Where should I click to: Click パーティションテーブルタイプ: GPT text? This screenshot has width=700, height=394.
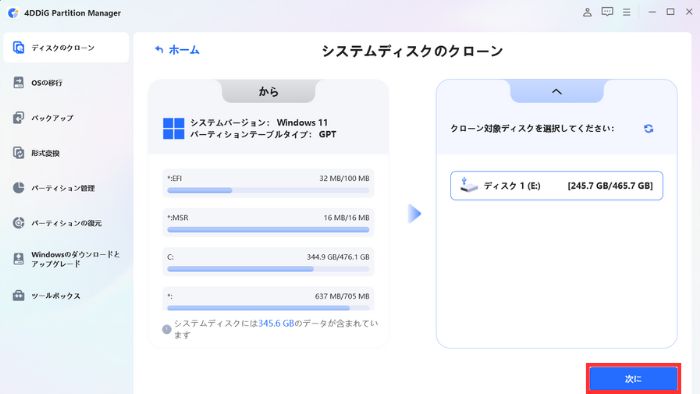click(263, 134)
